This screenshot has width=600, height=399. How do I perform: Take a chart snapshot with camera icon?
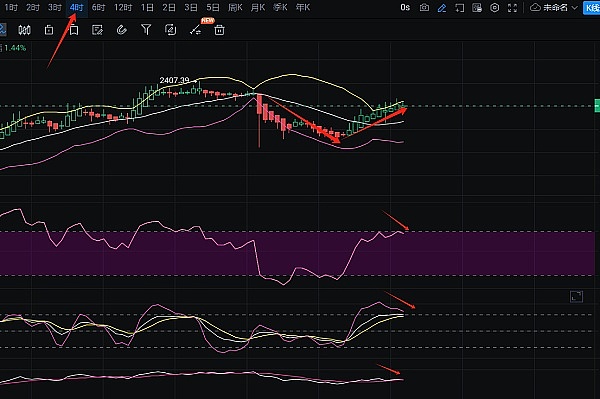click(424, 8)
